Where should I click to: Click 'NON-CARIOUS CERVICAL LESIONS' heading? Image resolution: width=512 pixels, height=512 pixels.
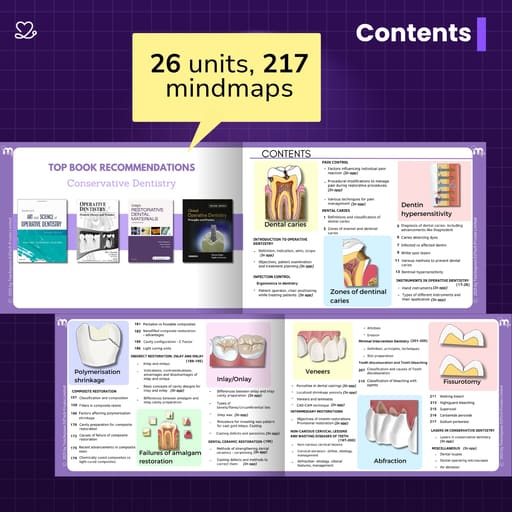pos(318,431)
